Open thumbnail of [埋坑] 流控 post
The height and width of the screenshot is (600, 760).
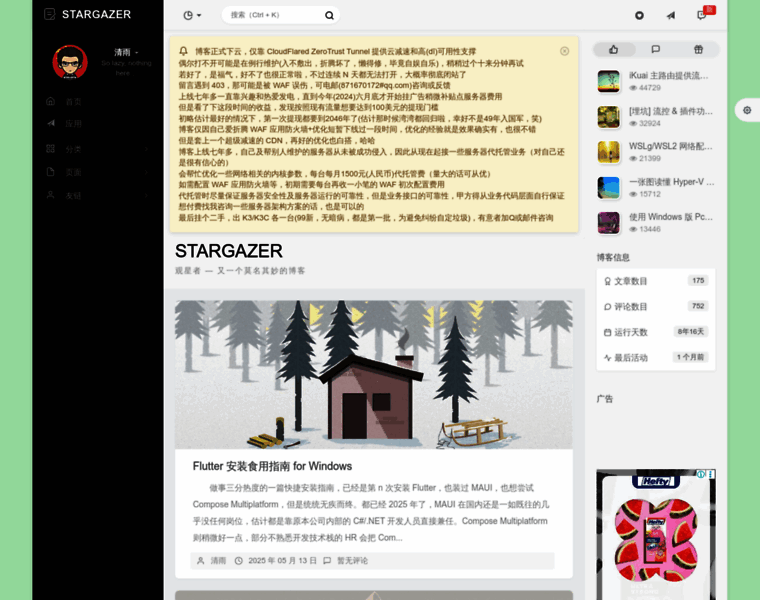tap(609, 117)
